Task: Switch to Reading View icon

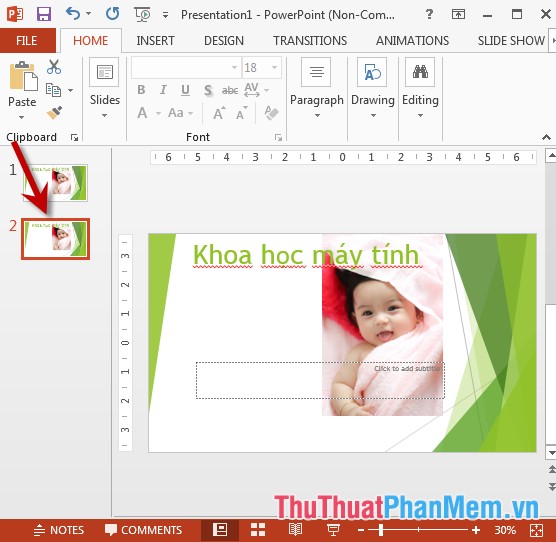Action: pos(295,530)
